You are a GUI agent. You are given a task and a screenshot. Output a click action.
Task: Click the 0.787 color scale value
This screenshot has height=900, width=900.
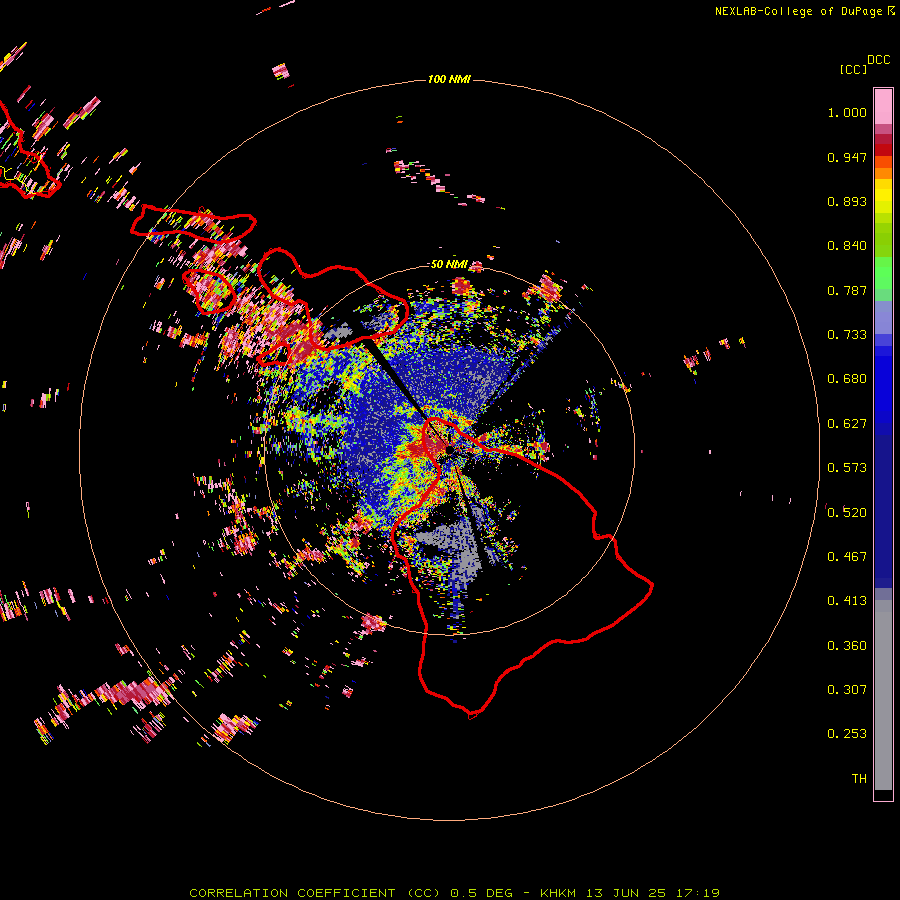pos(847,290)
